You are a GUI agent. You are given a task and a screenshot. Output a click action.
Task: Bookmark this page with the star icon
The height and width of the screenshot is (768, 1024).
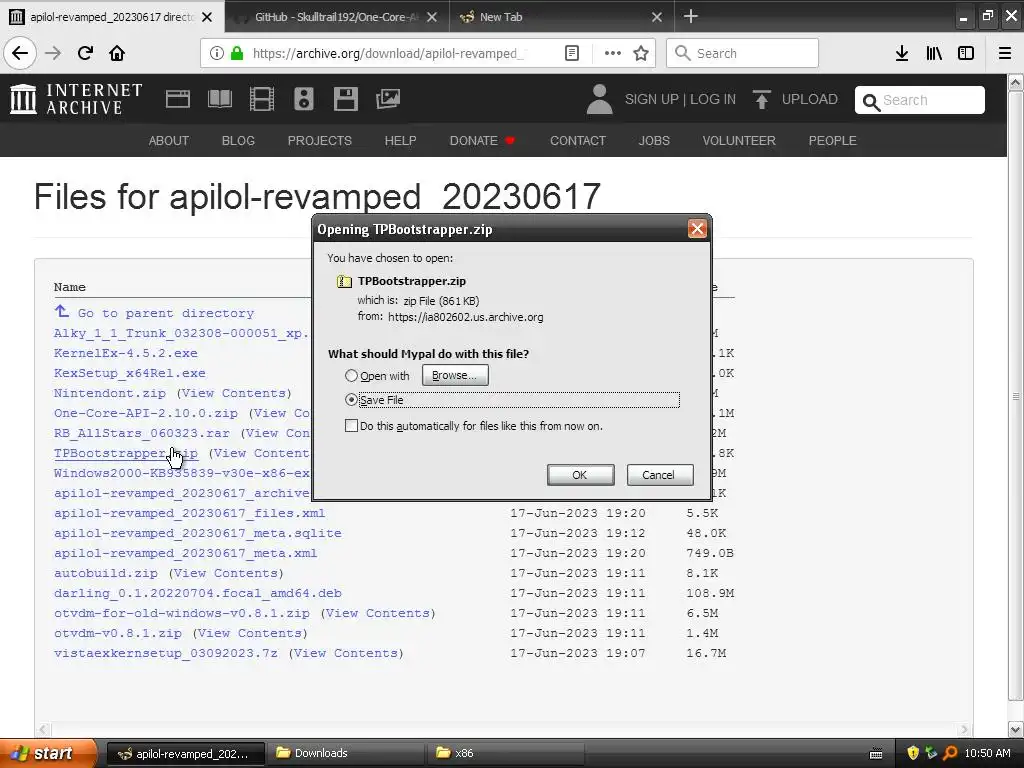pos(641,53)
